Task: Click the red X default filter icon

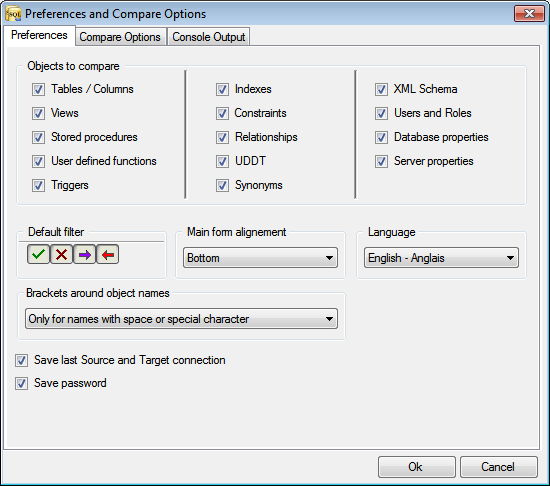Action: [61, 254]
